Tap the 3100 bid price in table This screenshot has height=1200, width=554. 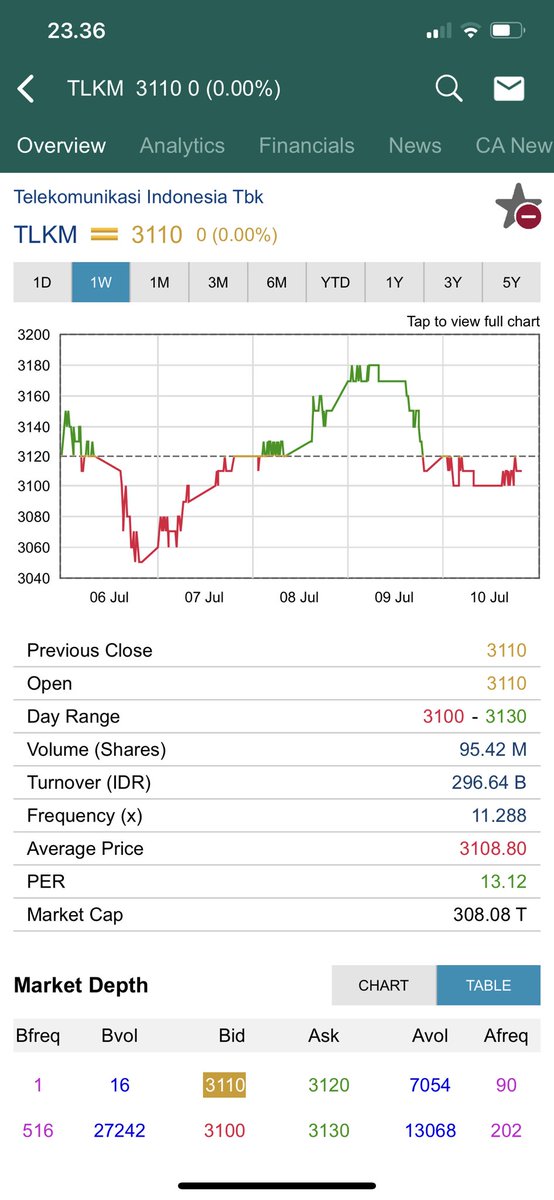coord(225,1130)
